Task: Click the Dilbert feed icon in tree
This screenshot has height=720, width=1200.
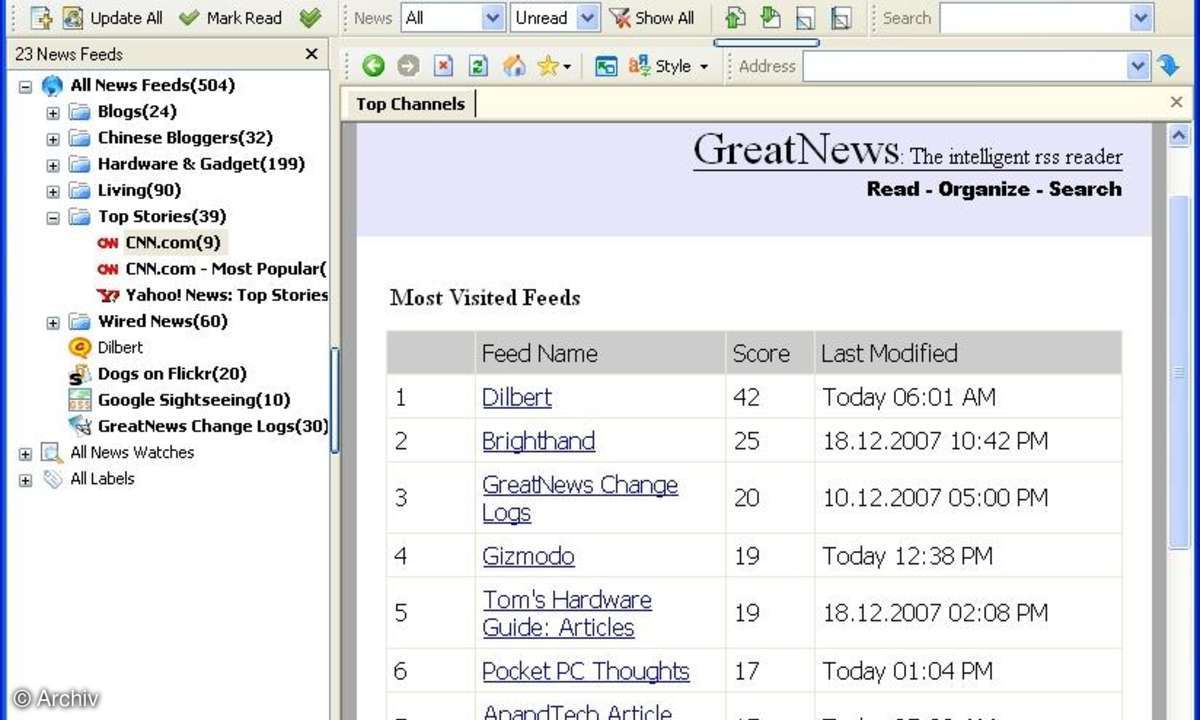Action: (x=80, y=348)
